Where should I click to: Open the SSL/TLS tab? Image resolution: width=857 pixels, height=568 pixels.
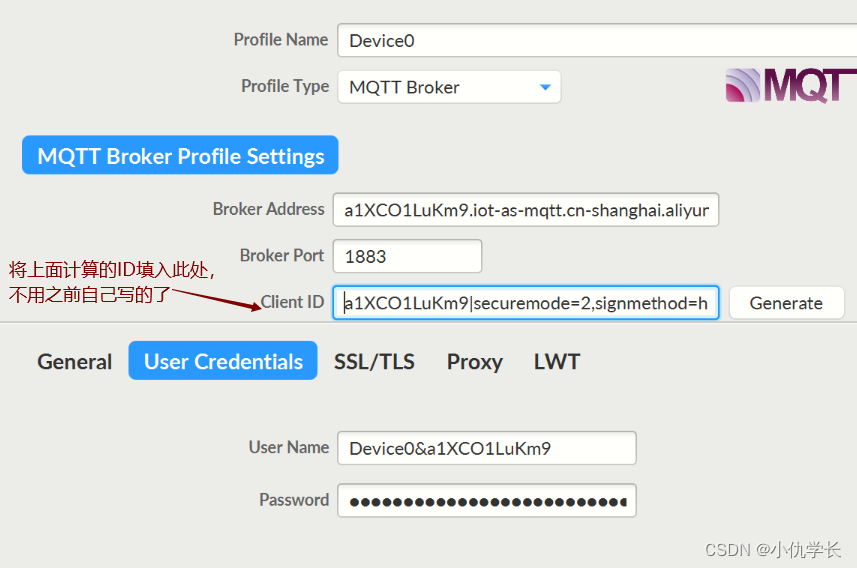tap(374, 361)
